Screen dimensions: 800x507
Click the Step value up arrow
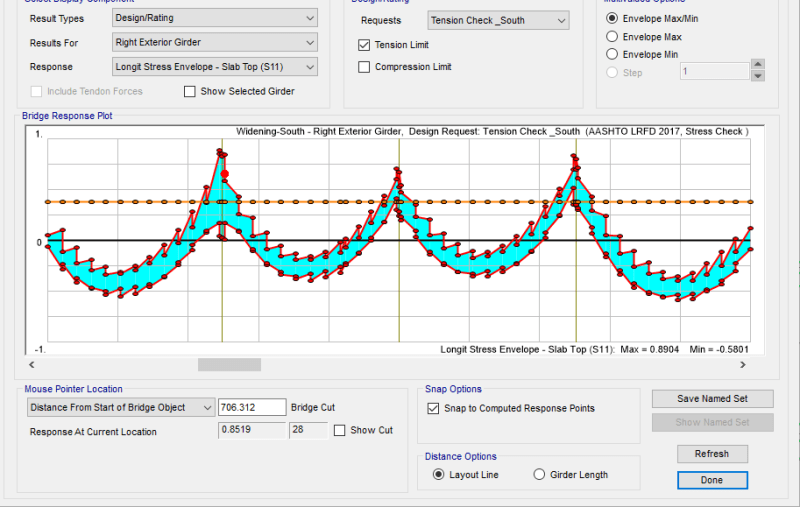click(758, 64)
